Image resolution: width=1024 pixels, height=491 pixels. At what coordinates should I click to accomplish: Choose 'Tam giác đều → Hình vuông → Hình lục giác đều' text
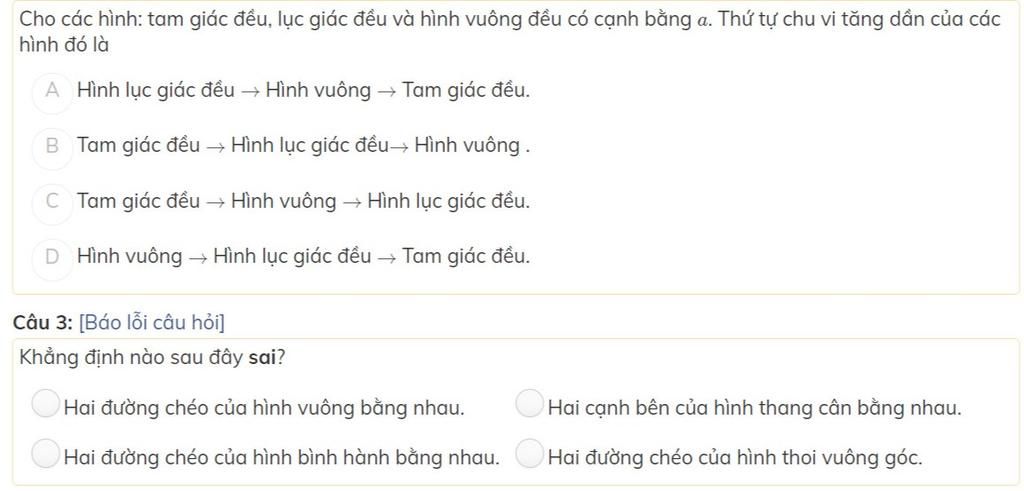point(304,201)
